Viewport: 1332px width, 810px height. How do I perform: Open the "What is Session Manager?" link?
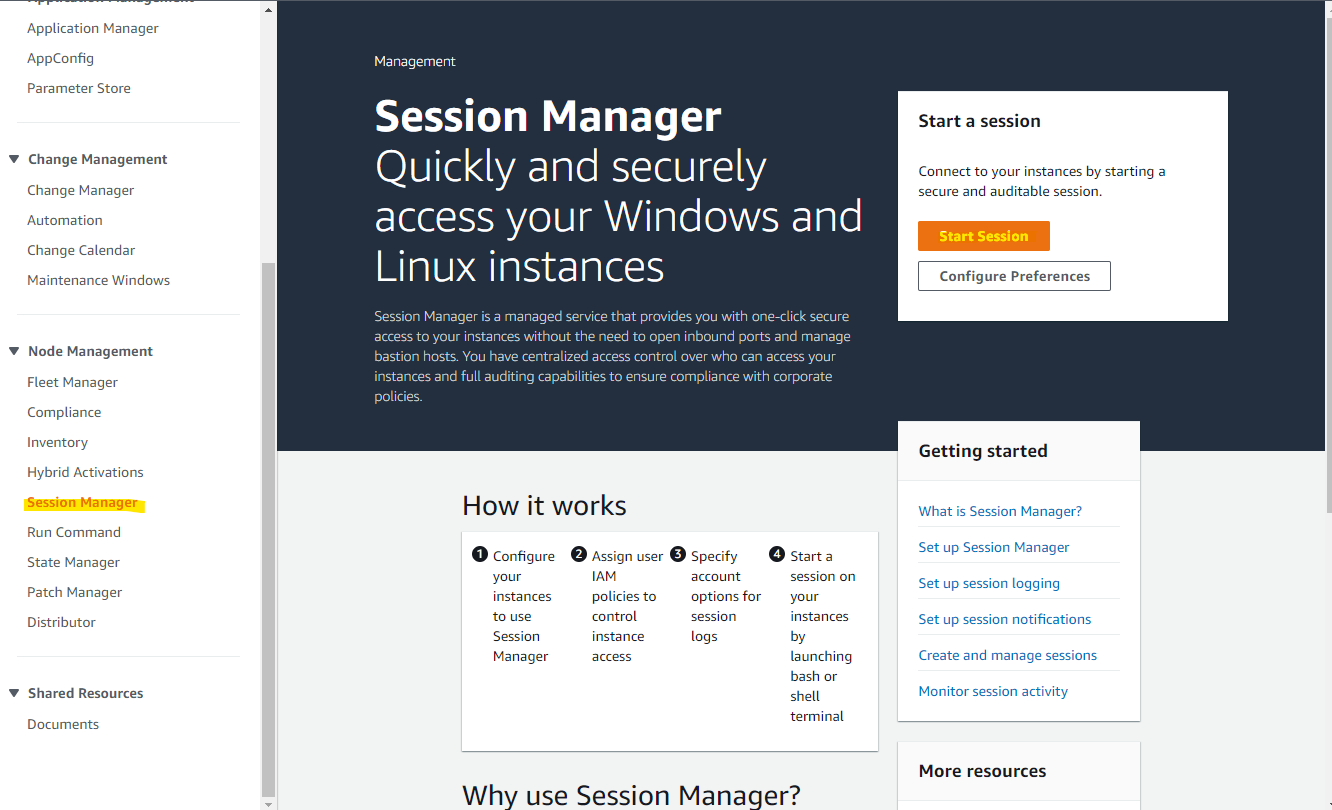tap(1000, 511)
